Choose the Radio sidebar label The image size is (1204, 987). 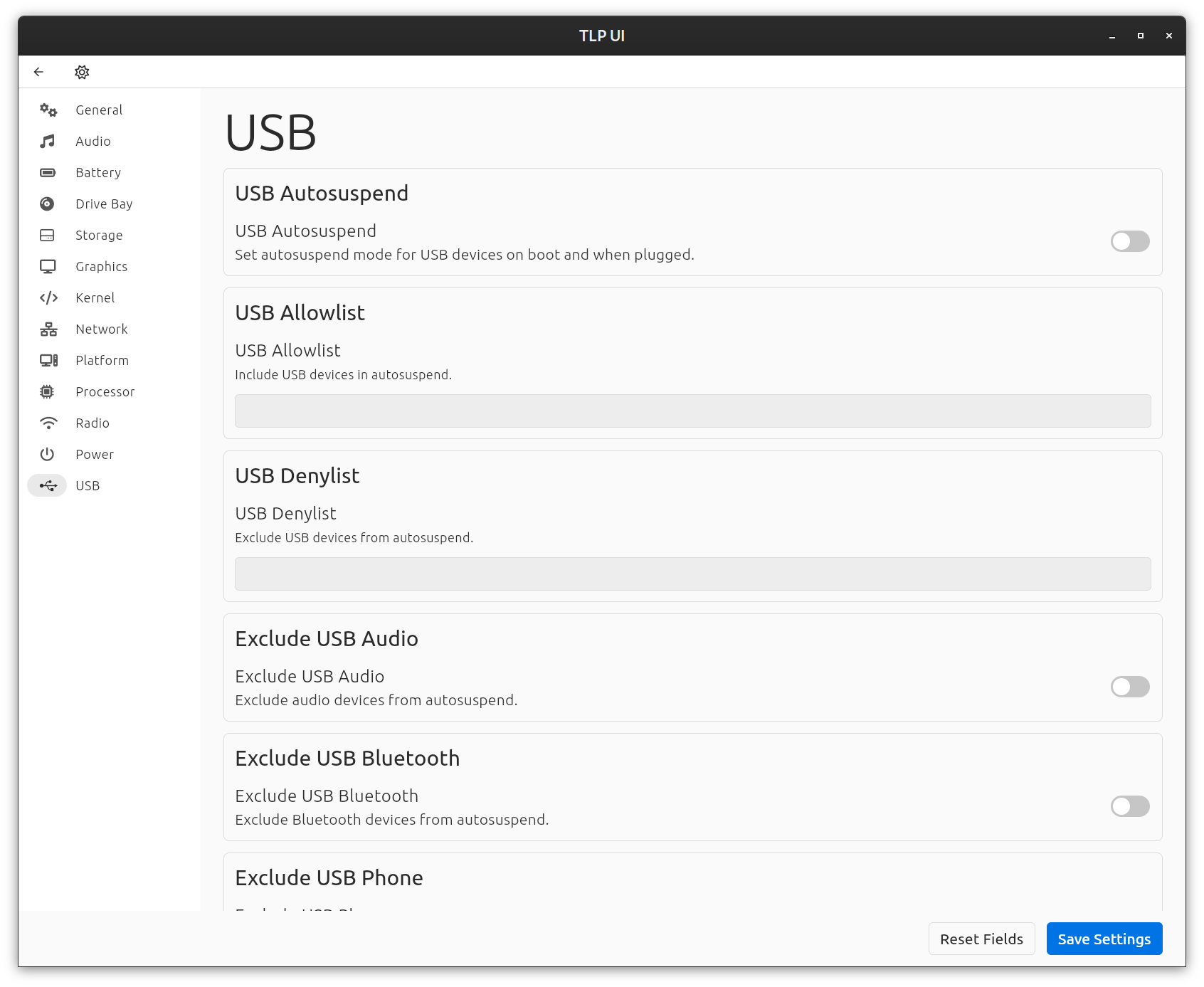(x=93, y=423)
